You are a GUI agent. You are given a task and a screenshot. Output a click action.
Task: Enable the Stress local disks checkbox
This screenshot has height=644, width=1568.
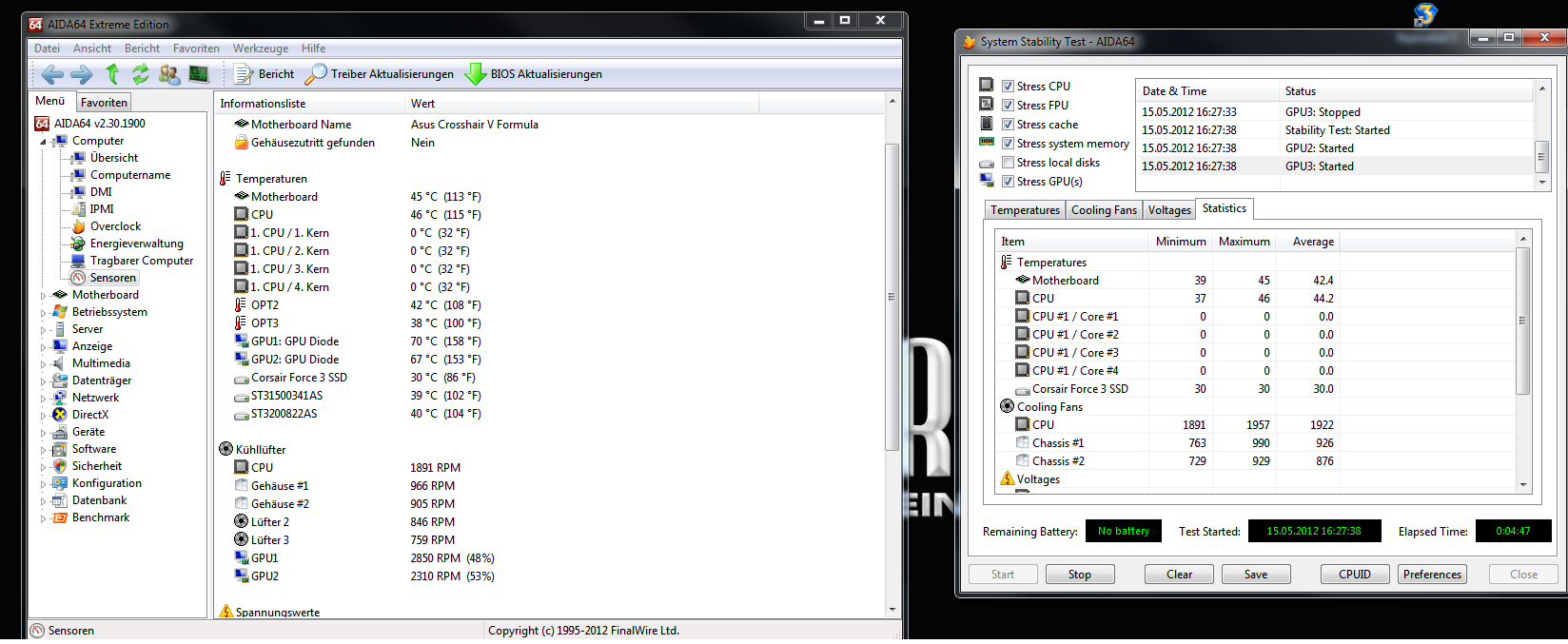coord(1008,163)
